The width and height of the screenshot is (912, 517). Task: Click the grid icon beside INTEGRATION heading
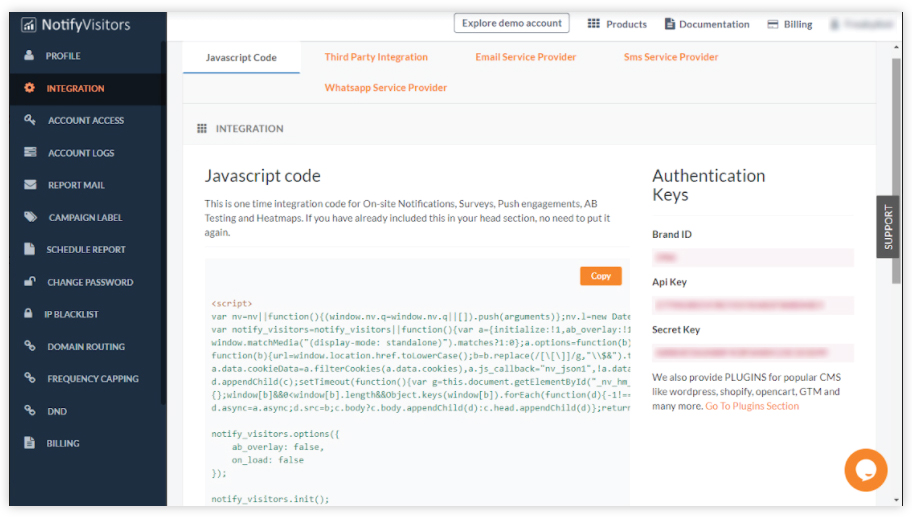pyautogui.click(x=202, y=129)
